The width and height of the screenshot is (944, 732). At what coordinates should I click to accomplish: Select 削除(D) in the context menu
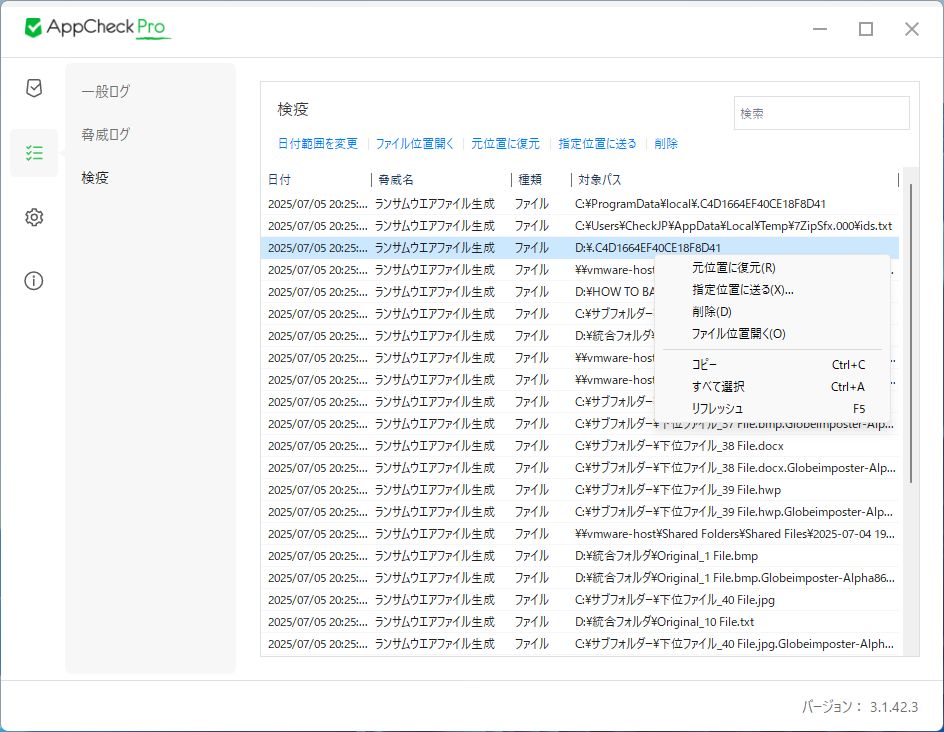[712, 312]
